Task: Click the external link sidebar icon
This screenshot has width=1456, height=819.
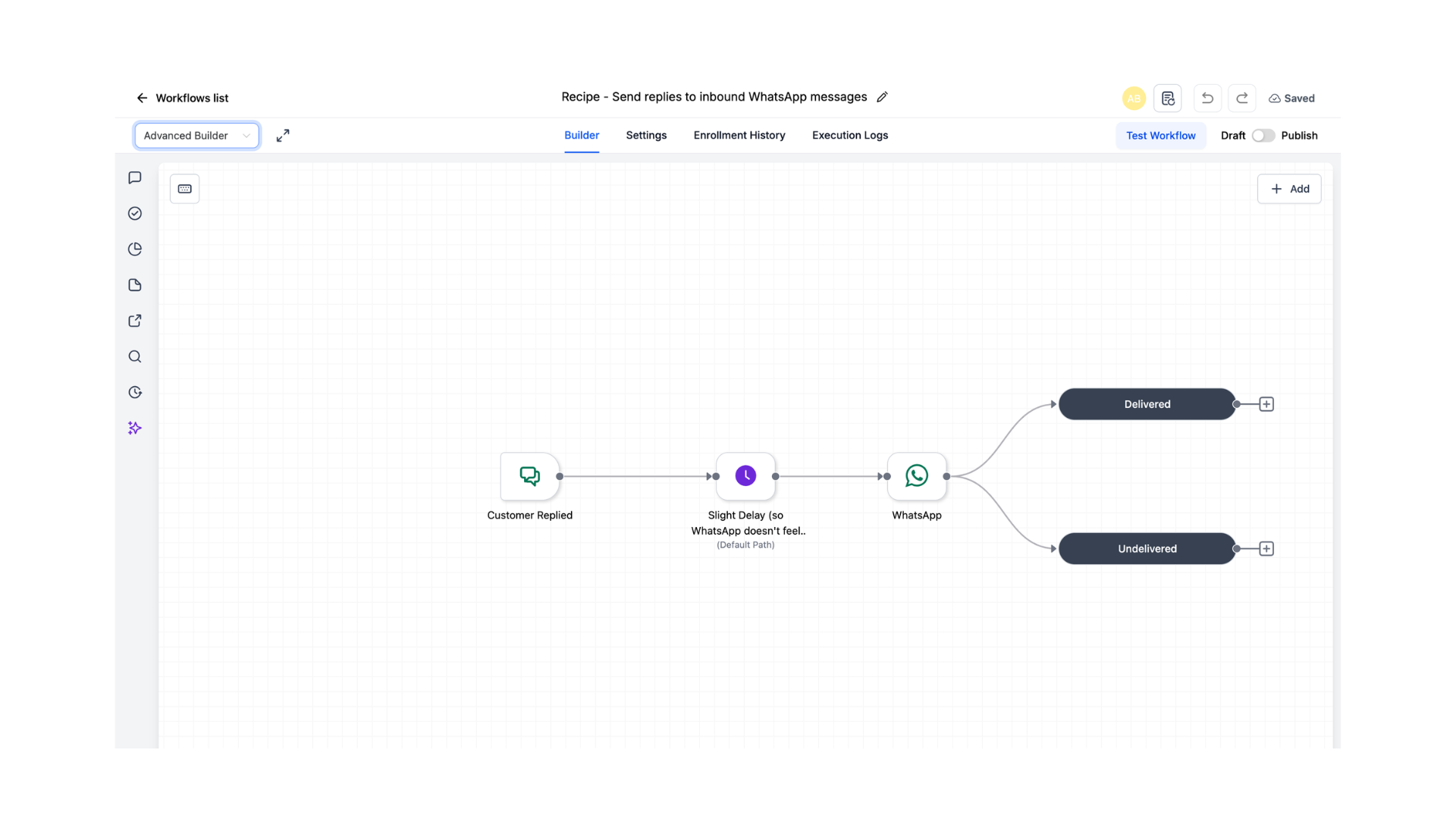Action: (x=135, y=321)
